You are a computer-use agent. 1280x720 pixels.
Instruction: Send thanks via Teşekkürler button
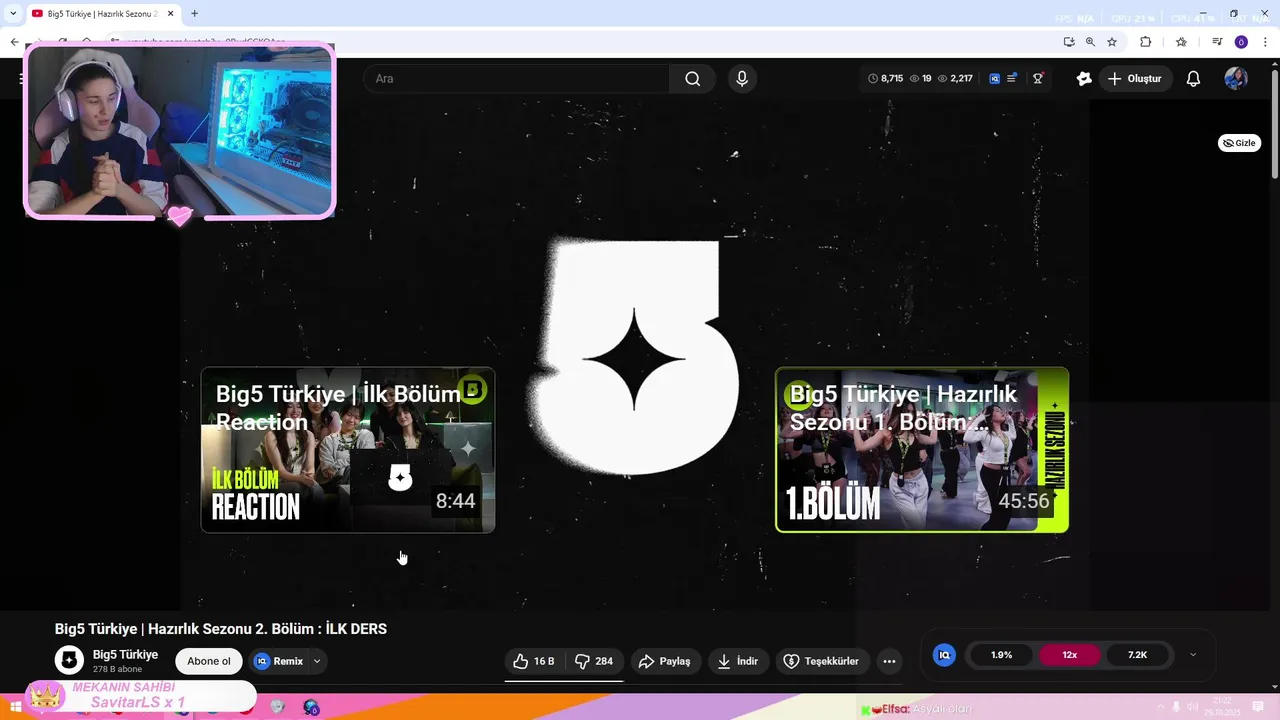pyautogui.click(x=821, y=661)
